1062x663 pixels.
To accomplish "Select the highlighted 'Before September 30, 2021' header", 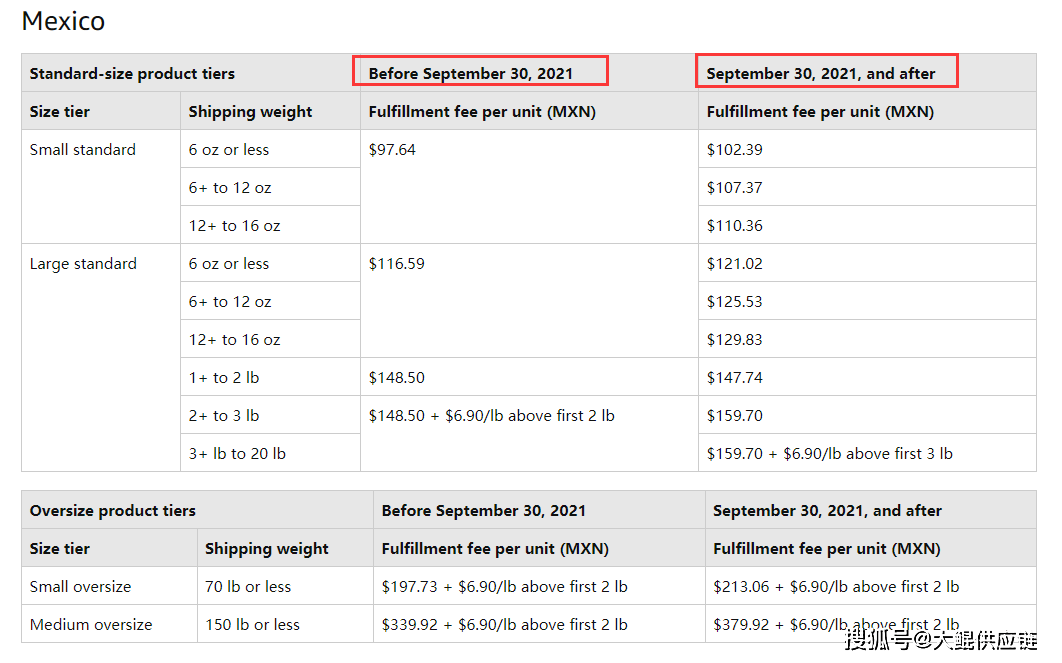I will coord(480,71).
